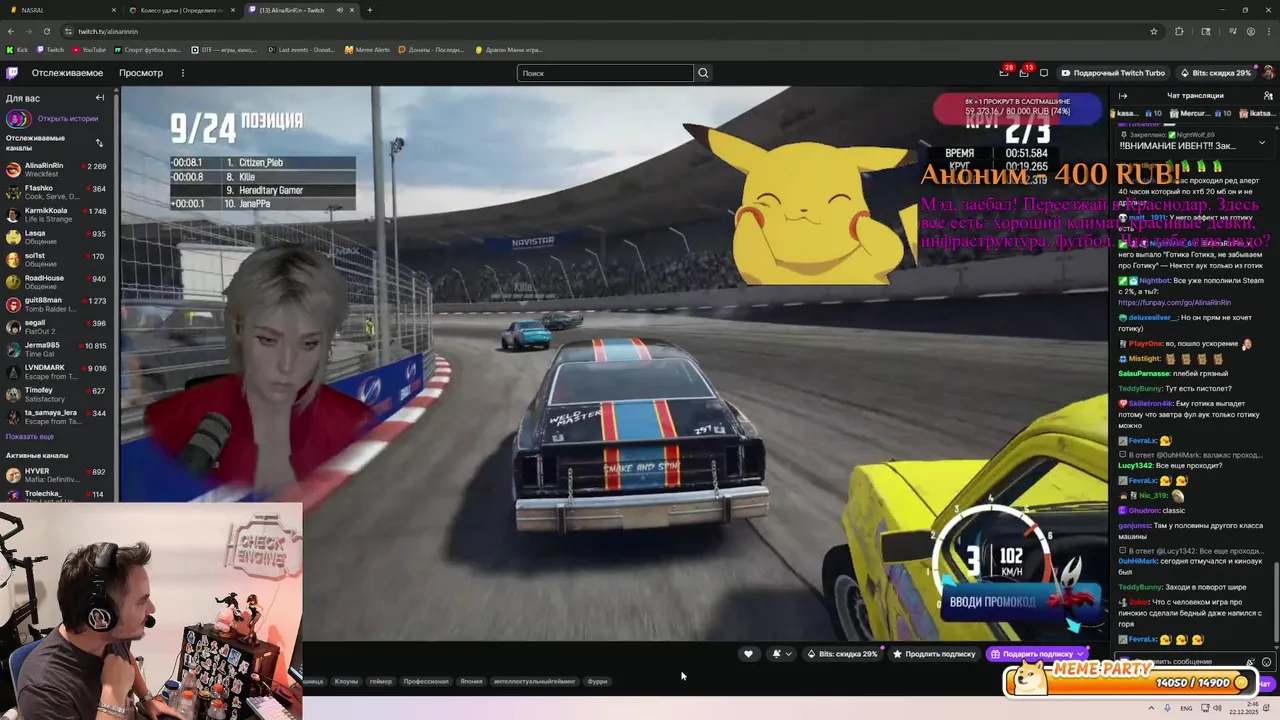Click the Bits: скидка 29% button under the stream

coord(842,654)
